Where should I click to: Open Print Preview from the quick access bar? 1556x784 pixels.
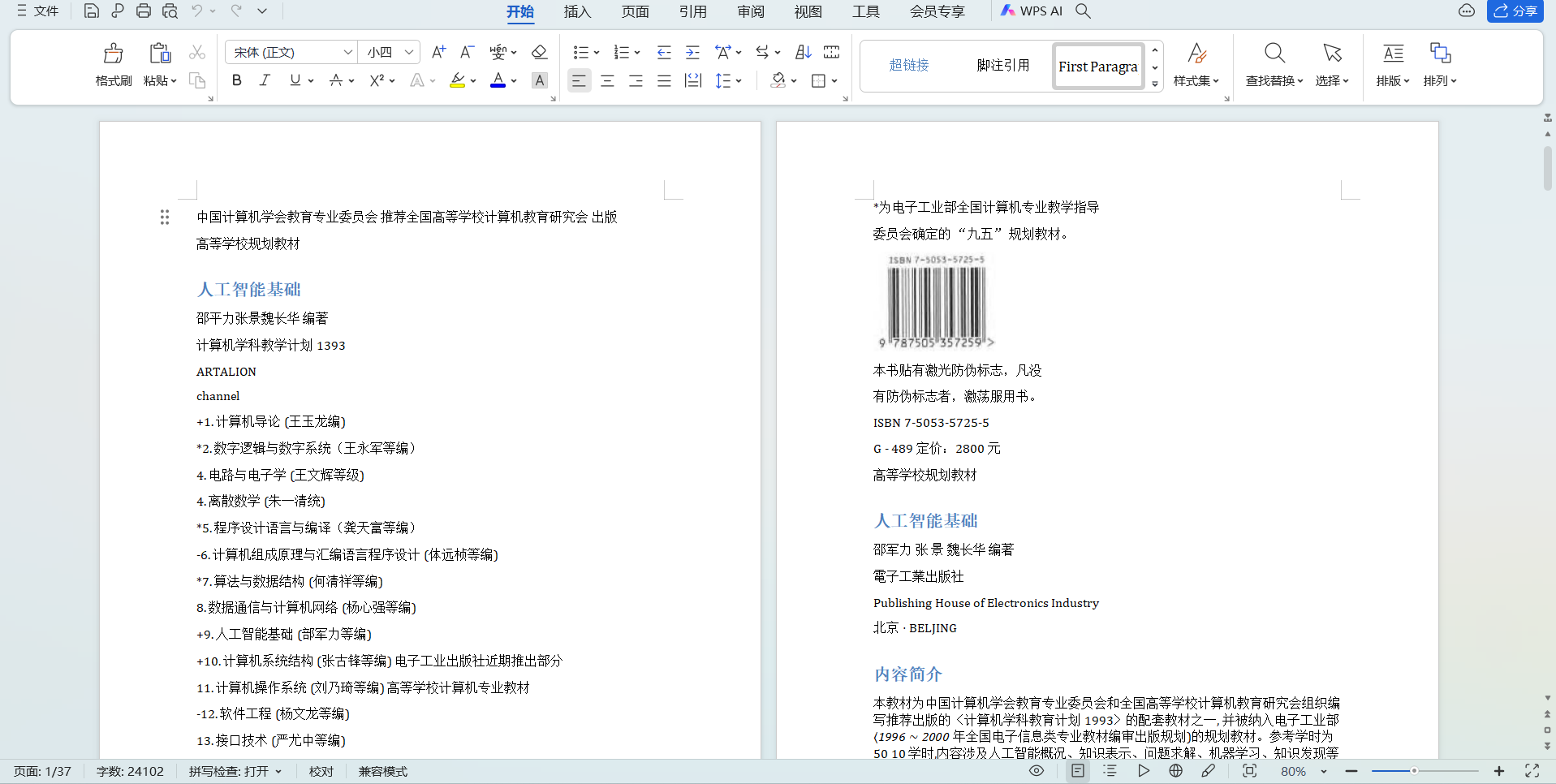[170, 11]
